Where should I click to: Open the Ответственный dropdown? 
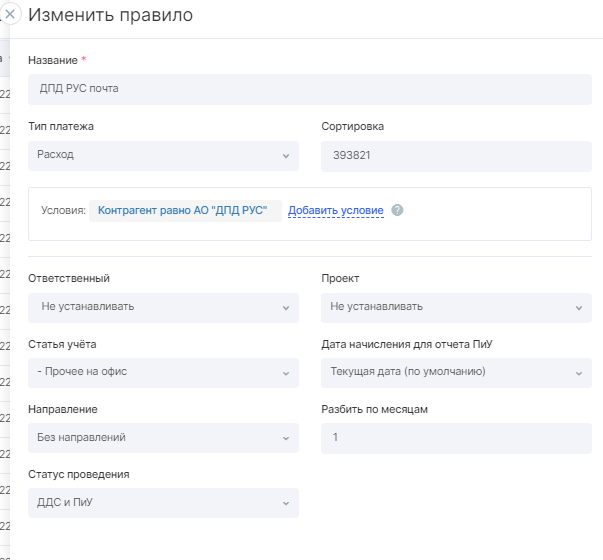pos(163,307)
